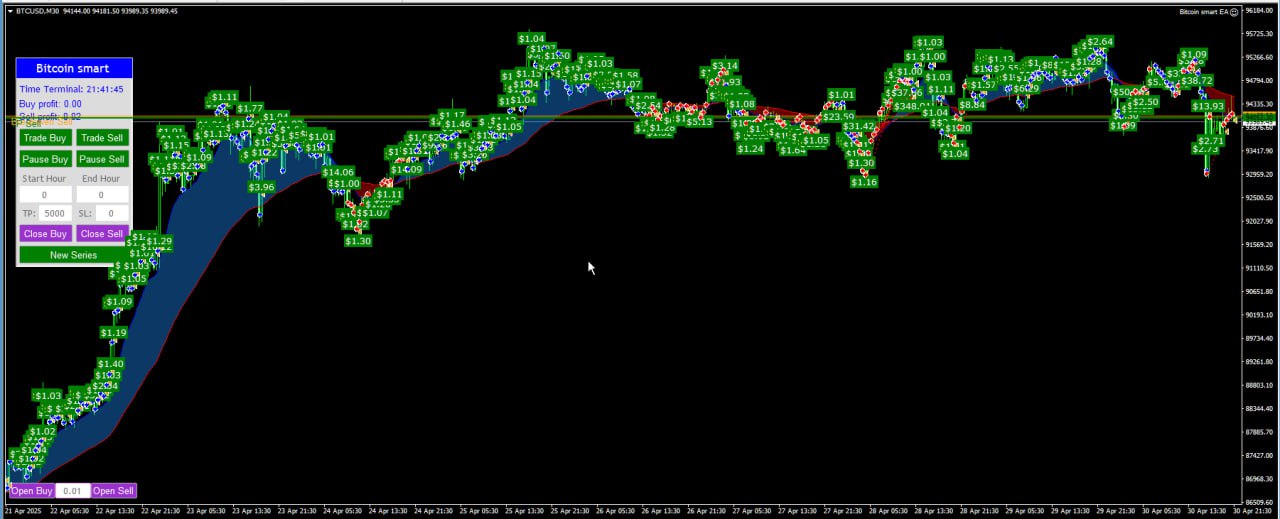The height and width of the screenshot is (519, 1280).
Task: Click the Time Terminal 21:41:45 readout
Action: point(72,89)
